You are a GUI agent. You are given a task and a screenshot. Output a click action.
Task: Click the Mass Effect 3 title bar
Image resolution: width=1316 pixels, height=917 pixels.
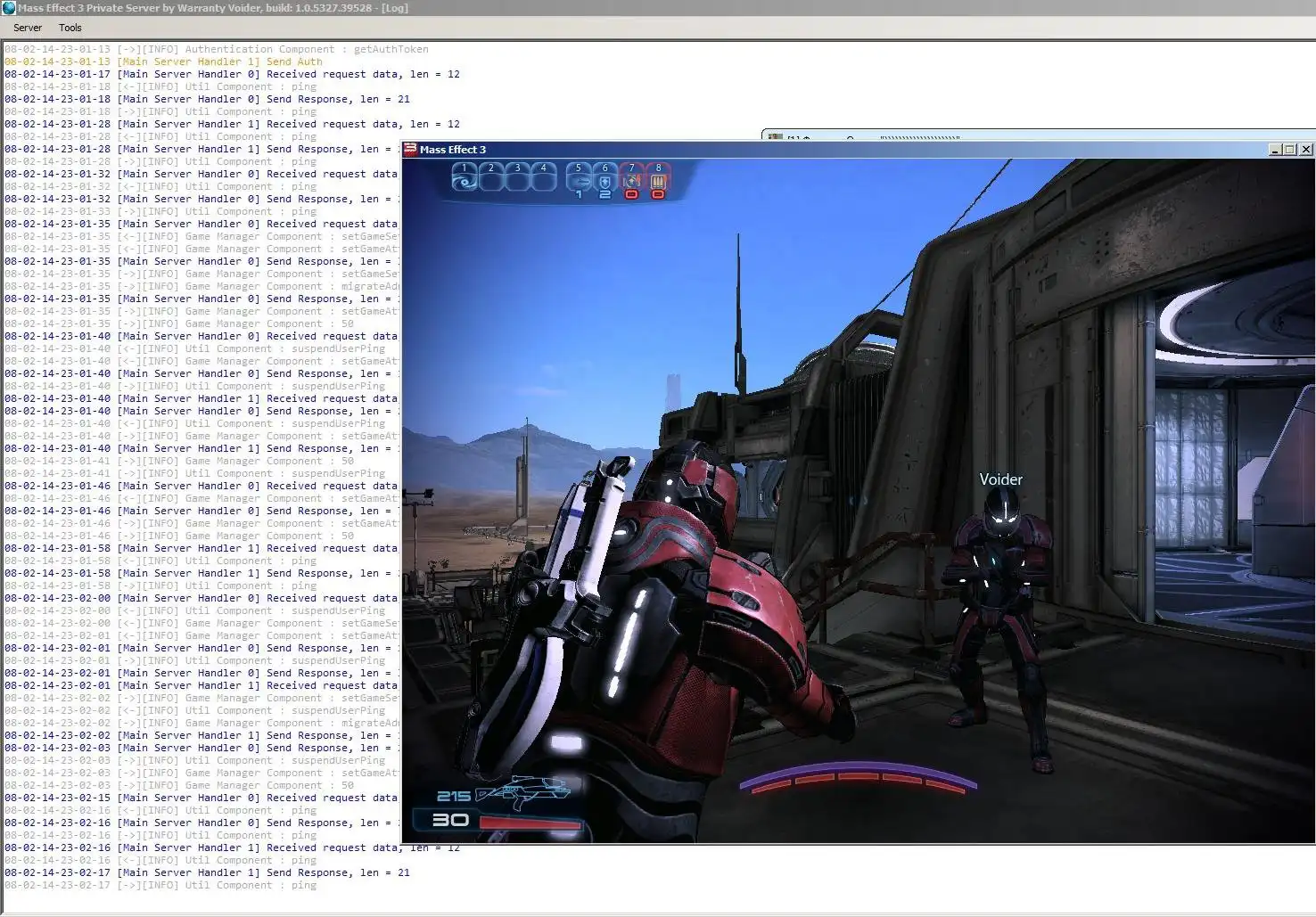(x=858, y=150)
